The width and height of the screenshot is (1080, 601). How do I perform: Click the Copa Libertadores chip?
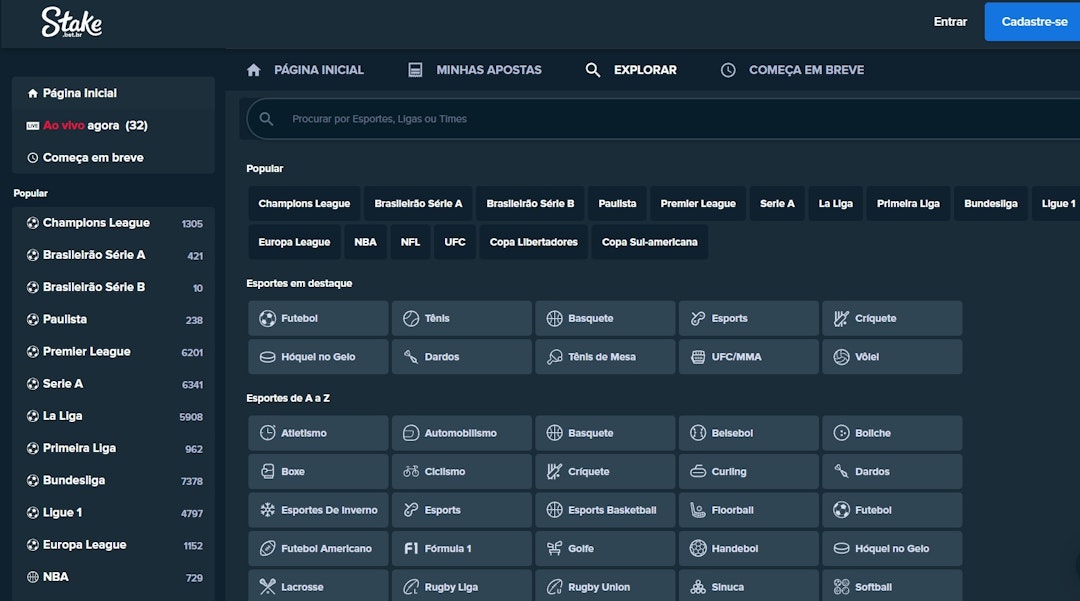[534, 242]
